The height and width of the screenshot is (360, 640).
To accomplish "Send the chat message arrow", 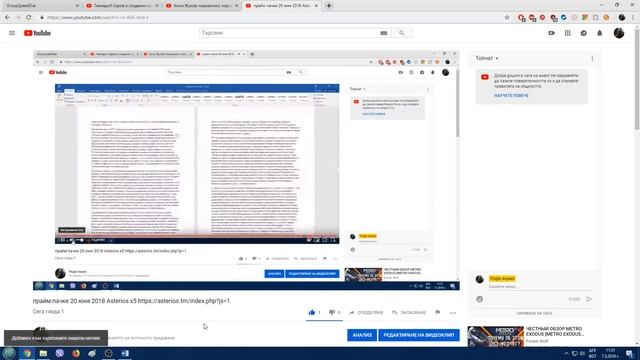I will pyautogui.click(x=589, y=299).
